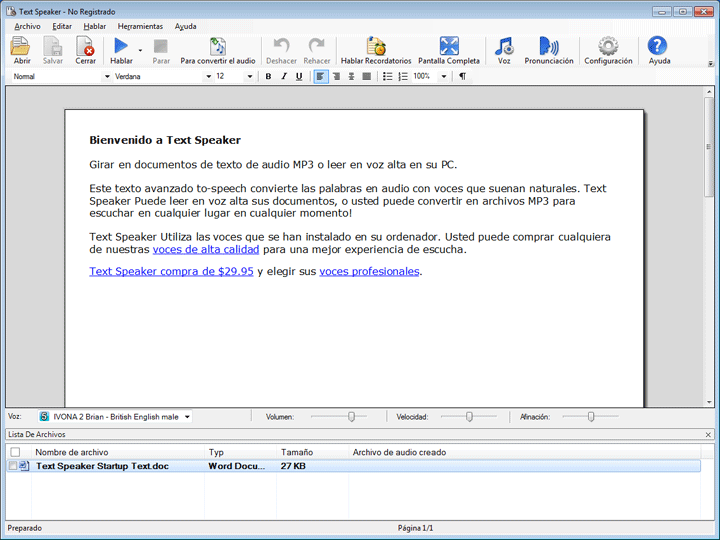Toggle bold text formatting
720x540 pixels.
pyautogui.click(x=268, y=76)
